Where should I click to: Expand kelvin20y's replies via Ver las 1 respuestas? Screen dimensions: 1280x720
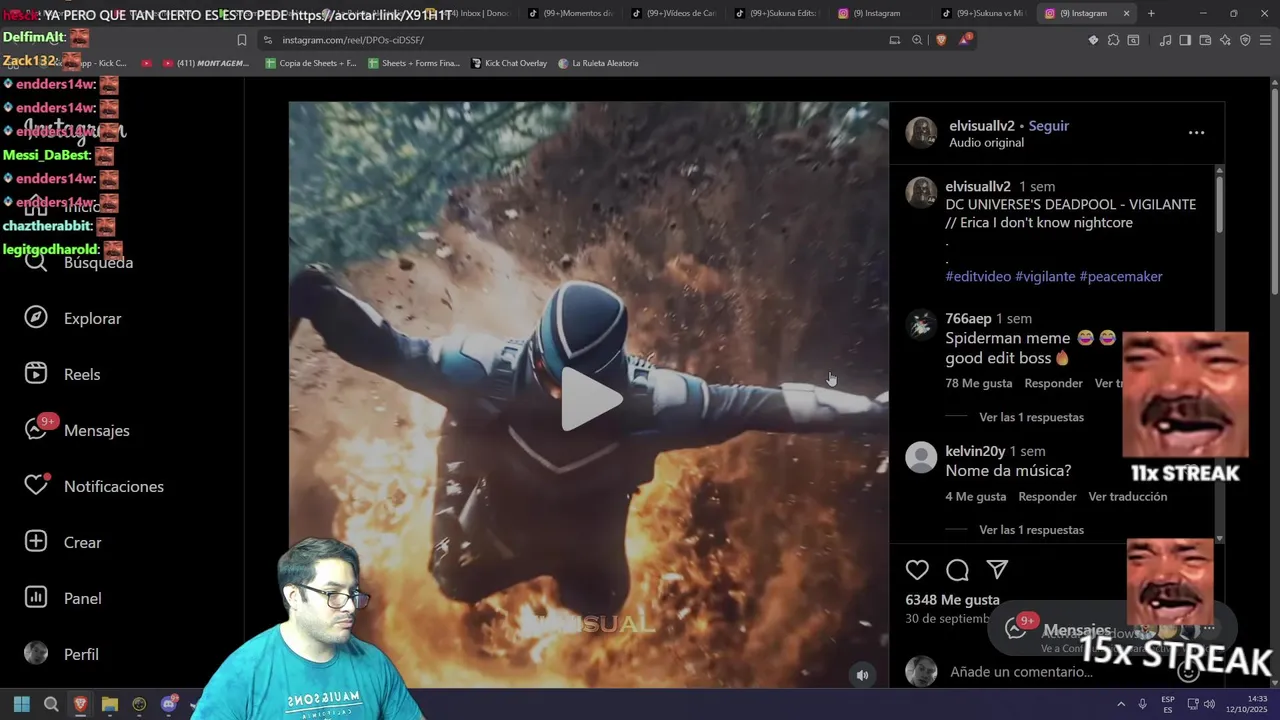pos(1031,530)
